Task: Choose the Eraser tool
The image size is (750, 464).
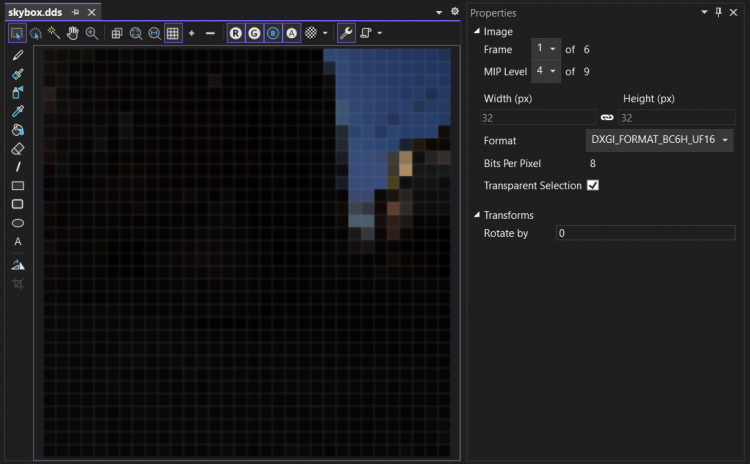Action: pos(18,148)
